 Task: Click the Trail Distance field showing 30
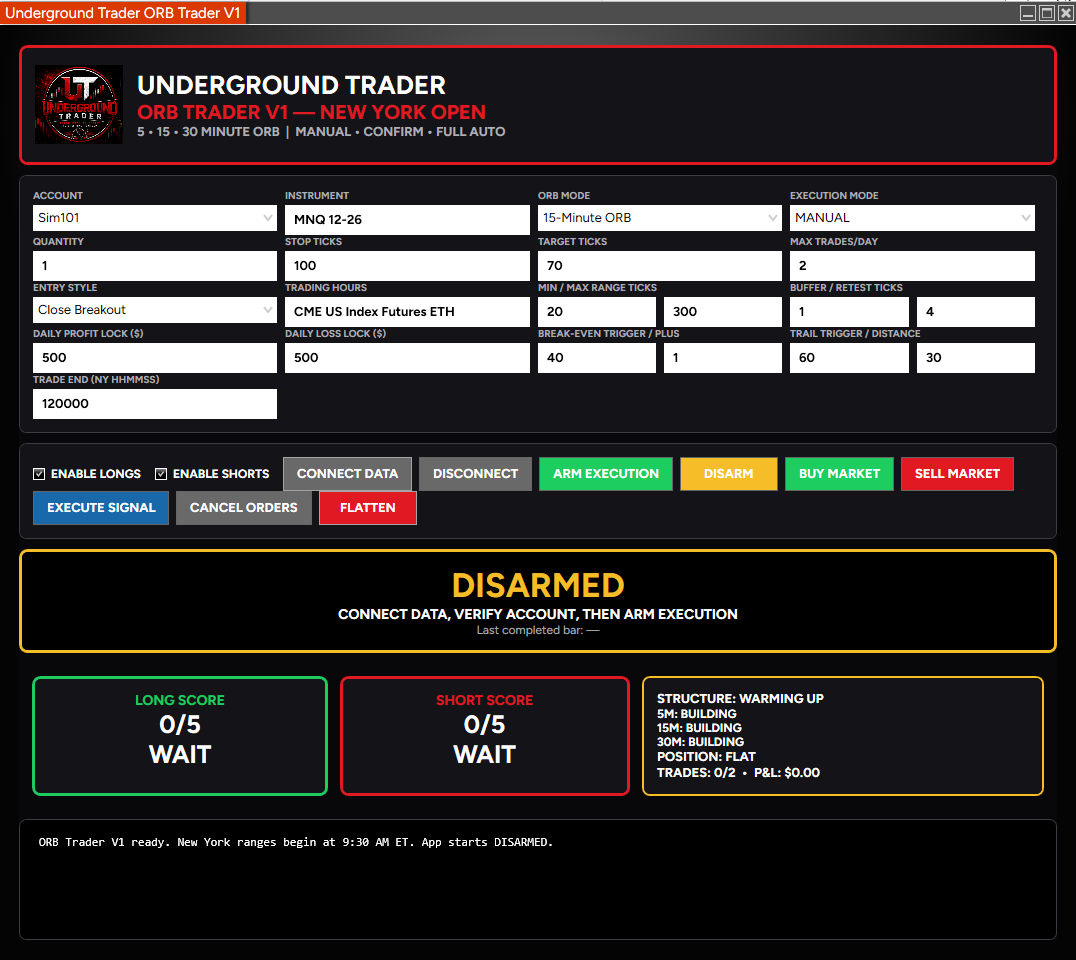click(976, 358)
